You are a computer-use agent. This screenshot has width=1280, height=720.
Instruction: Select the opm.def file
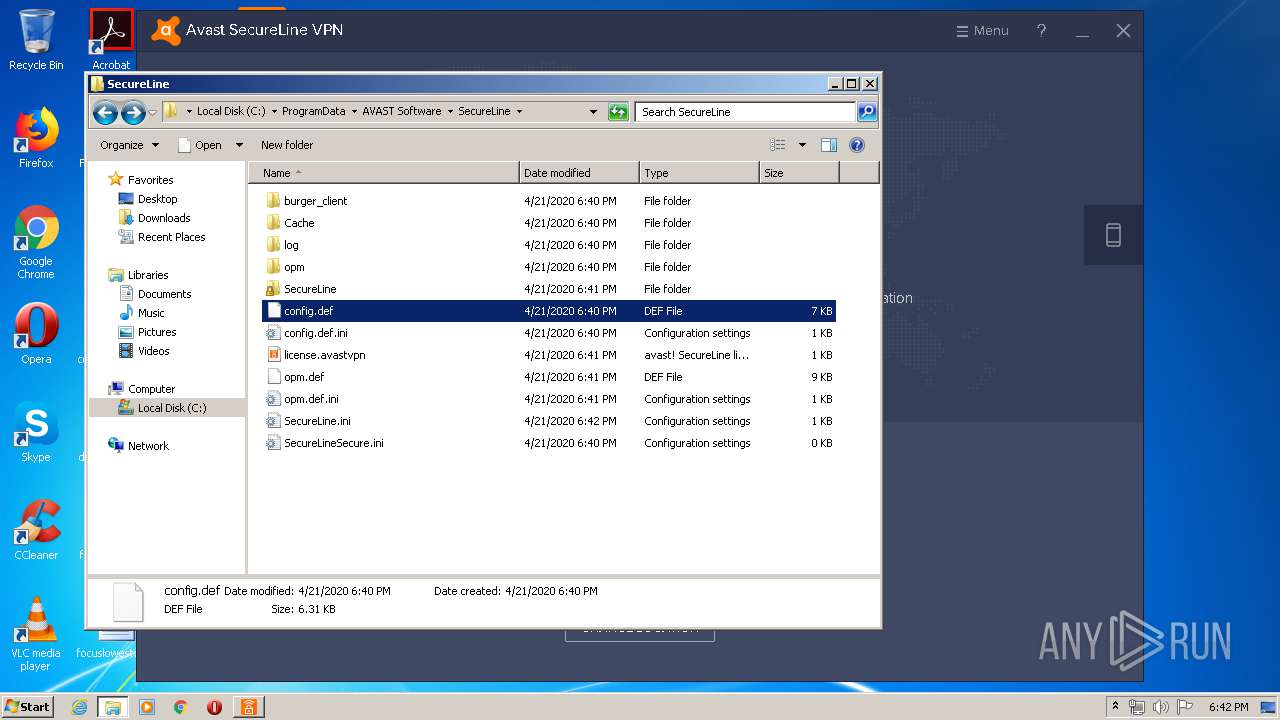303,377
